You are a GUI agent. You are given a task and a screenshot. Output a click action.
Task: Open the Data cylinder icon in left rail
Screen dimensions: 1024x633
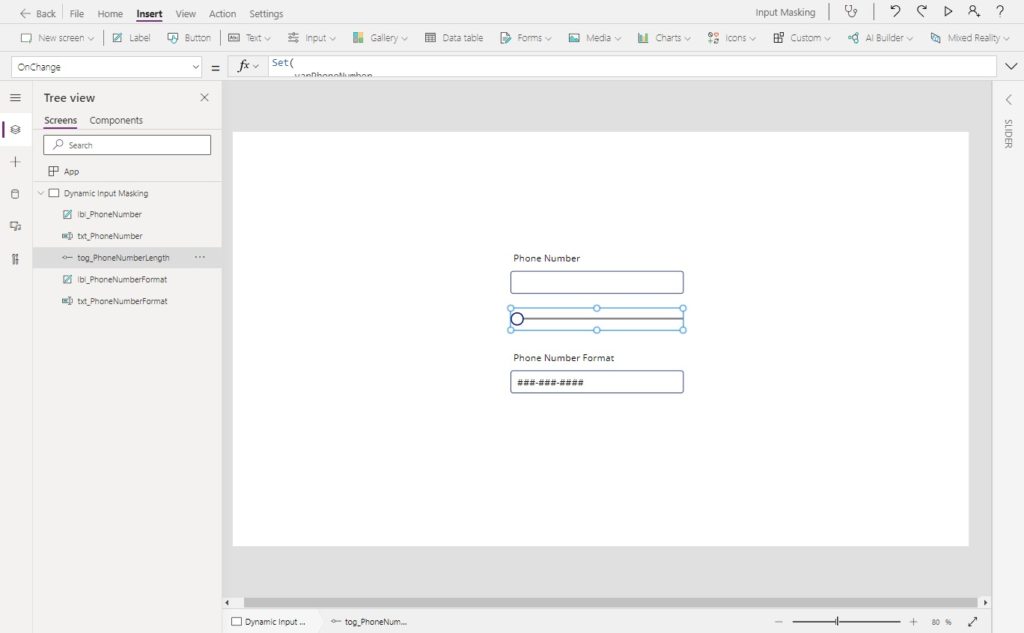pyautogui.click(x=16, y=194)
